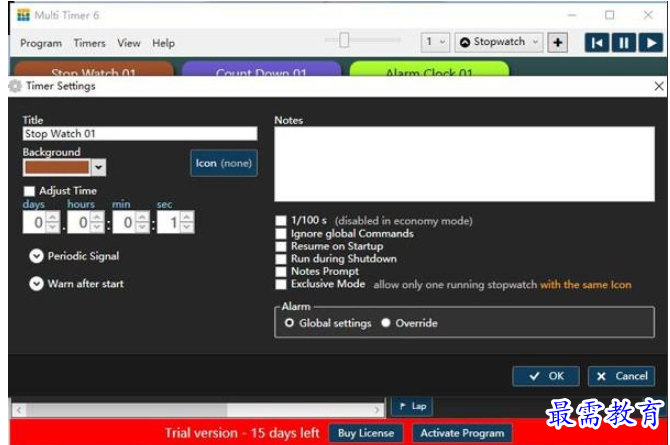The width and height of the screenshot is (670, 445).
Task: Expand the Periodic Signal section
Action: (36, 256)
